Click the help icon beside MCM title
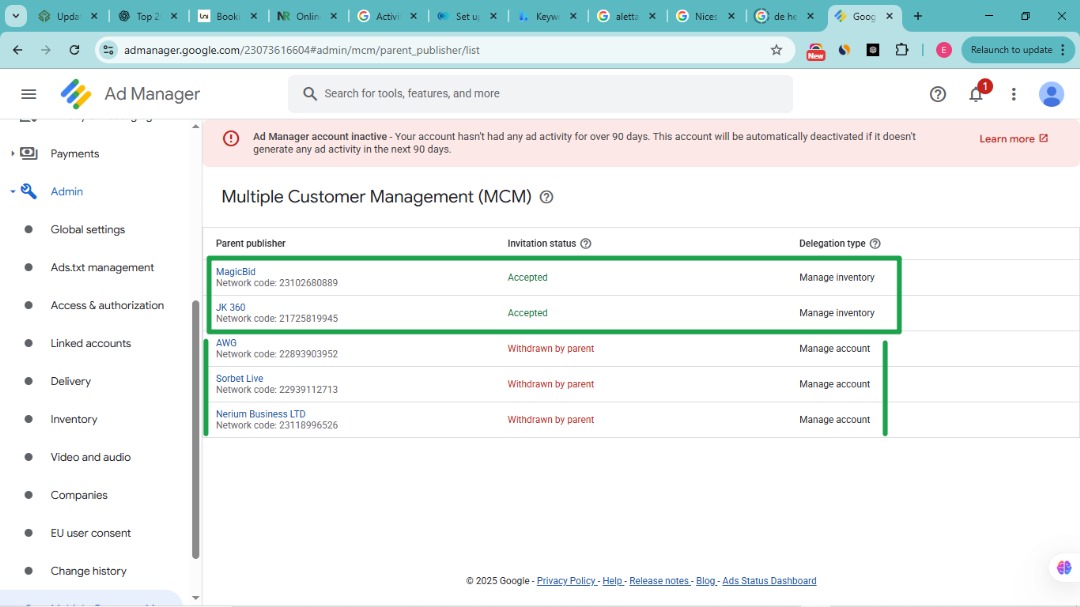This screenshot has height=607, width=1080. coord(546,197)
